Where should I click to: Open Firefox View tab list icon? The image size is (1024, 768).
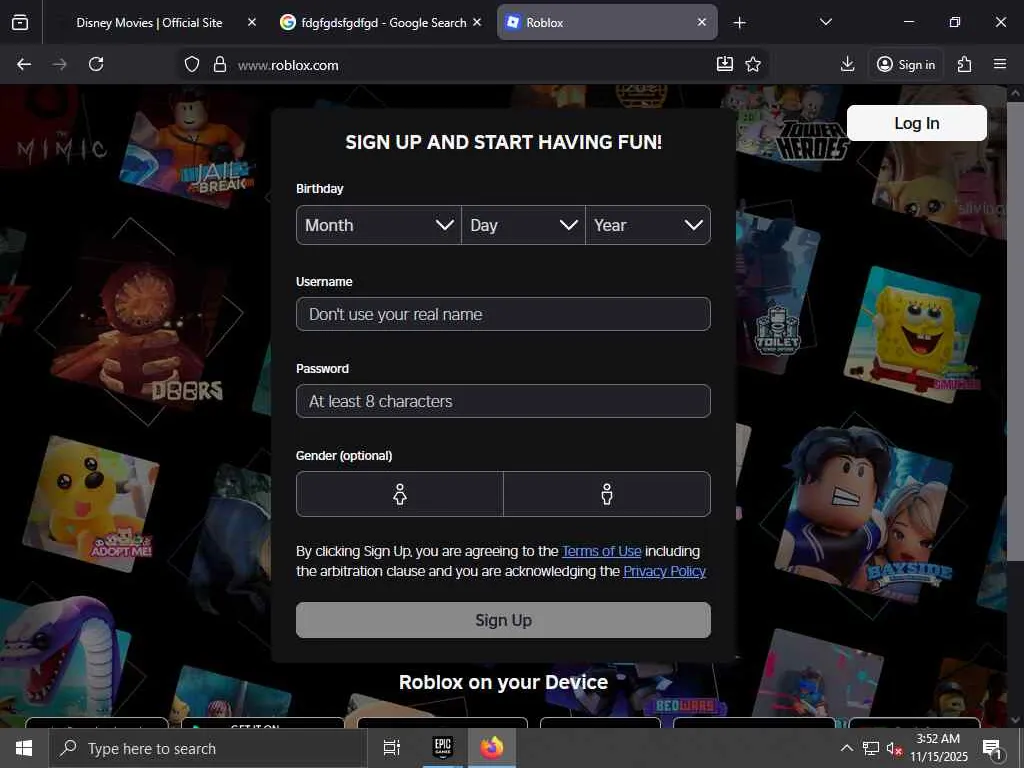pos(20,22)
